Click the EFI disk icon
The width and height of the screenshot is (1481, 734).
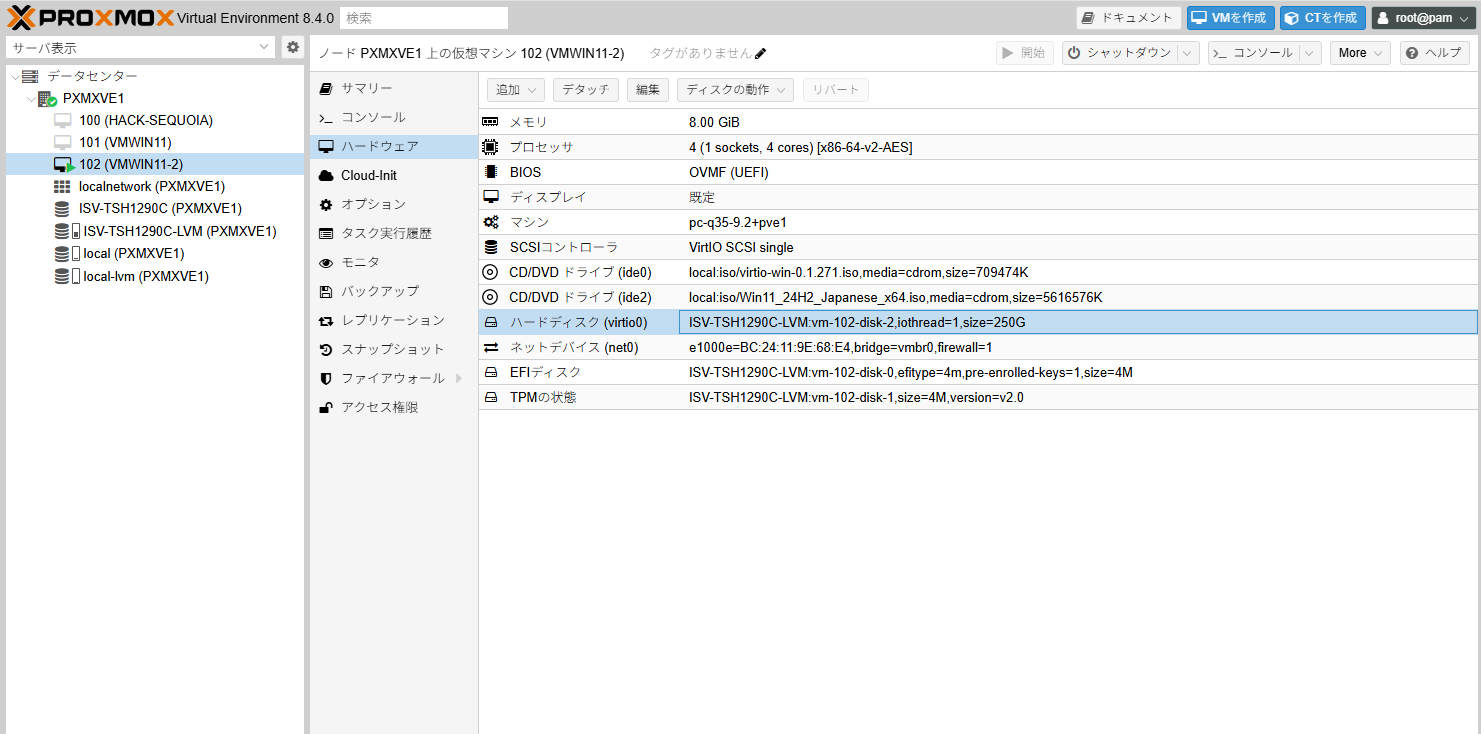coord(490,372)
